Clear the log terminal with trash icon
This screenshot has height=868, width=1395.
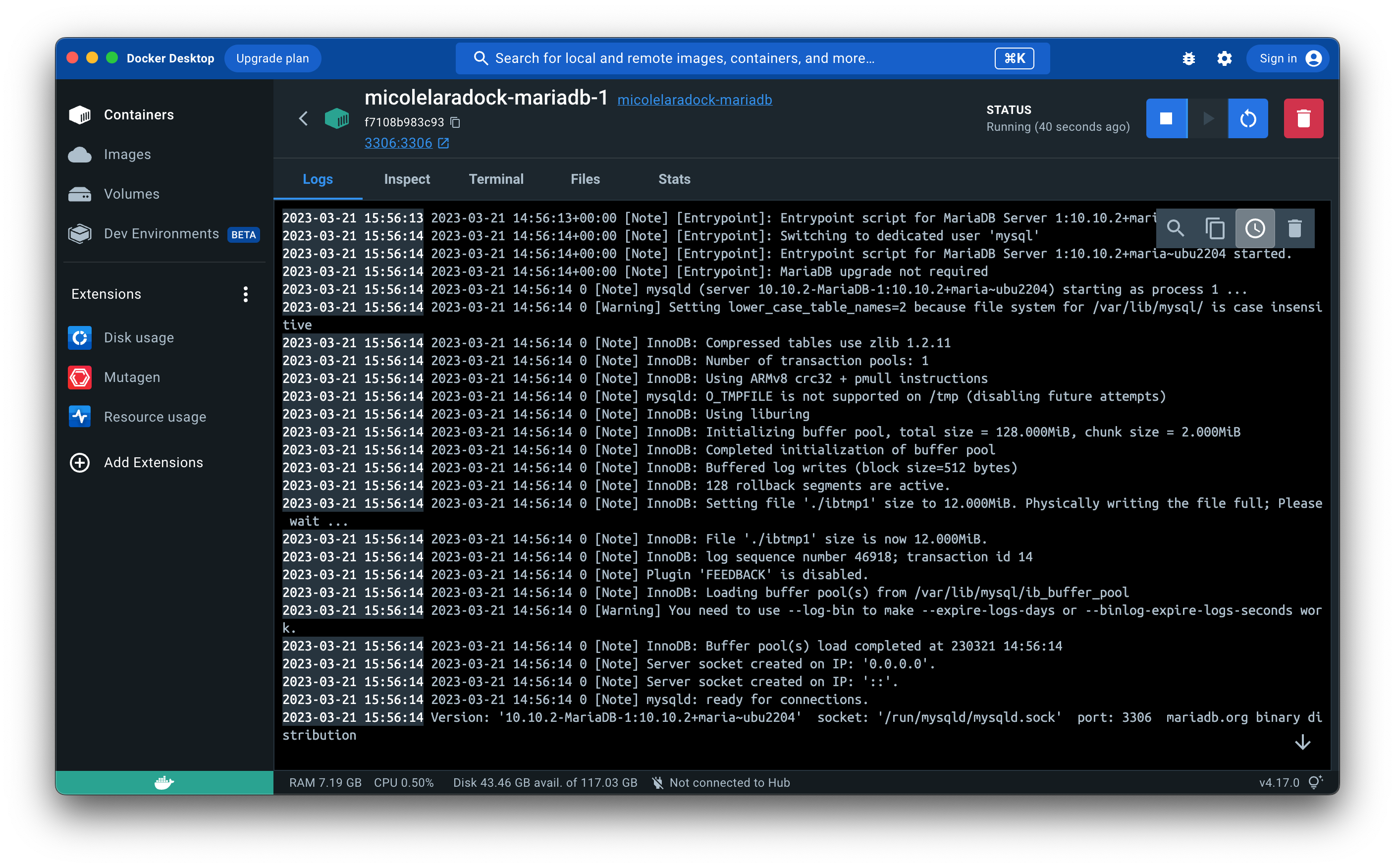tap(1294, 228)
